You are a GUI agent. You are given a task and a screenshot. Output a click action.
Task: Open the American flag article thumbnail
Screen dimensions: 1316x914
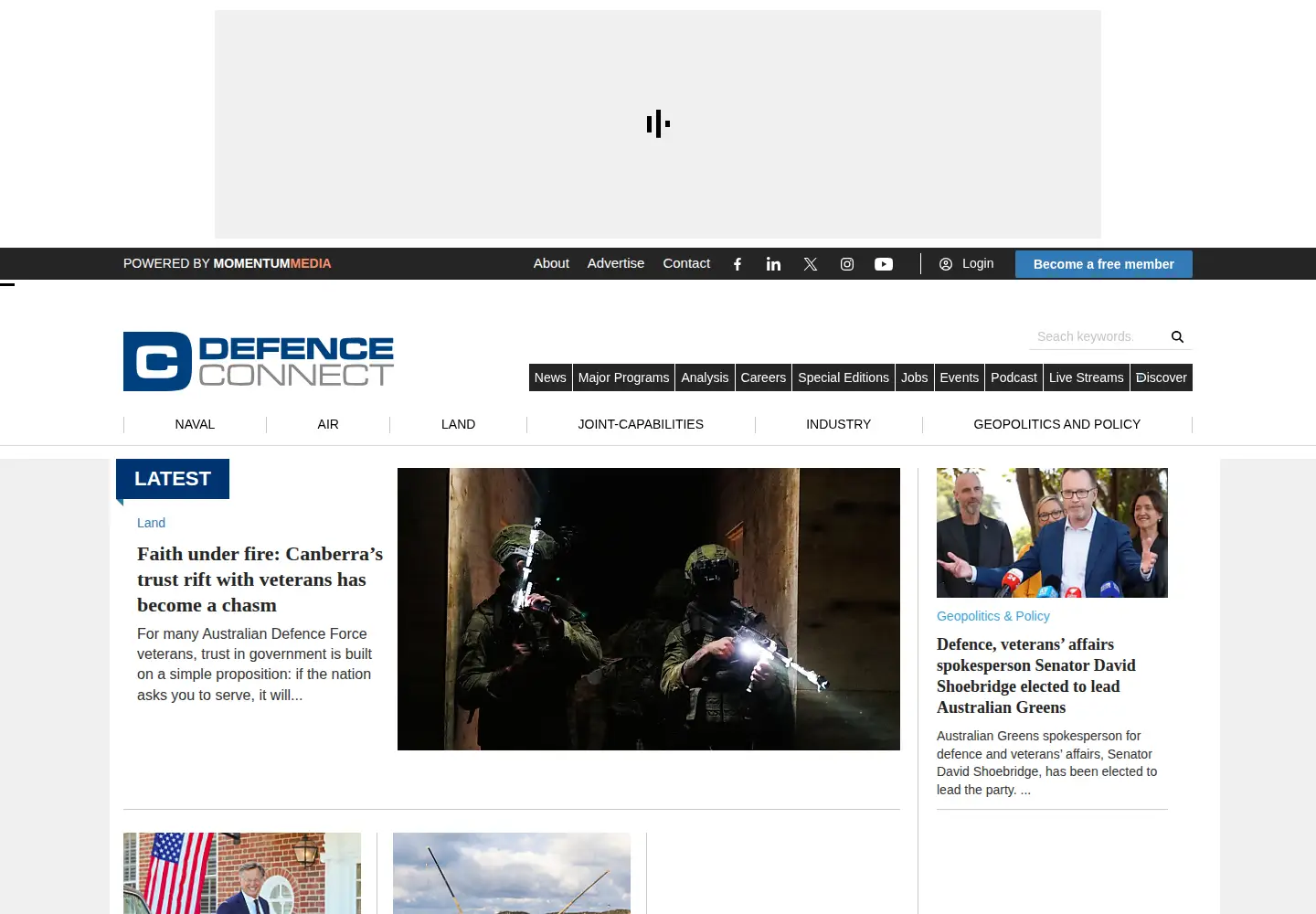pyautogui.click(x=242, y=873)
